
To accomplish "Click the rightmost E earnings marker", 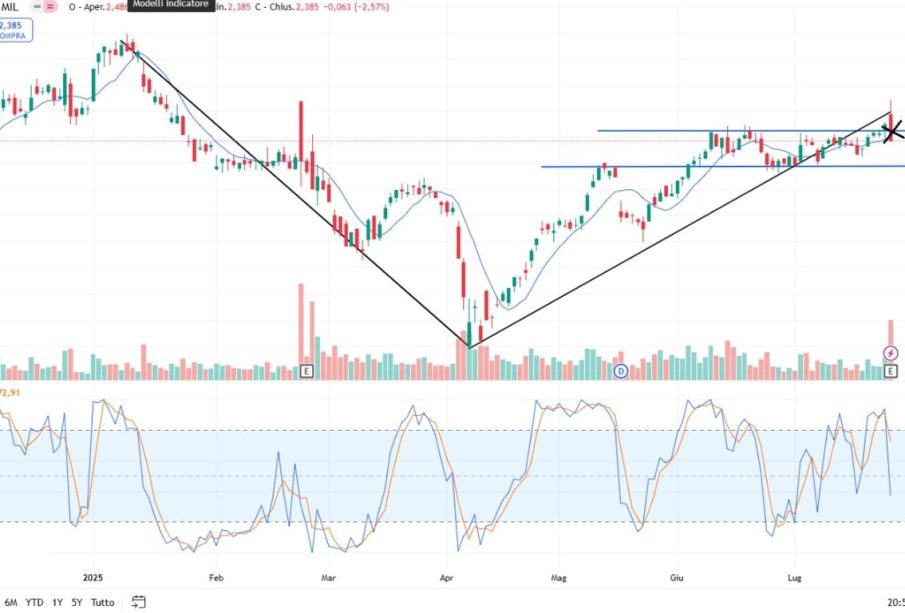I will (891, 371).
